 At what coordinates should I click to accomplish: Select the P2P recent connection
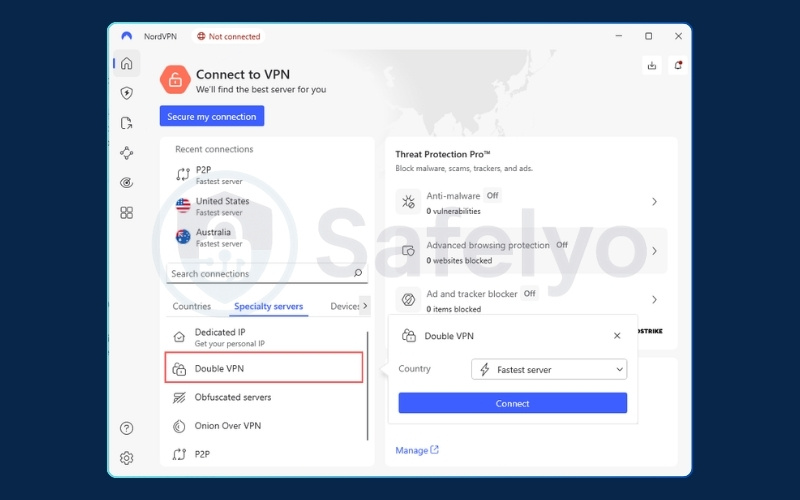[267, 175]
